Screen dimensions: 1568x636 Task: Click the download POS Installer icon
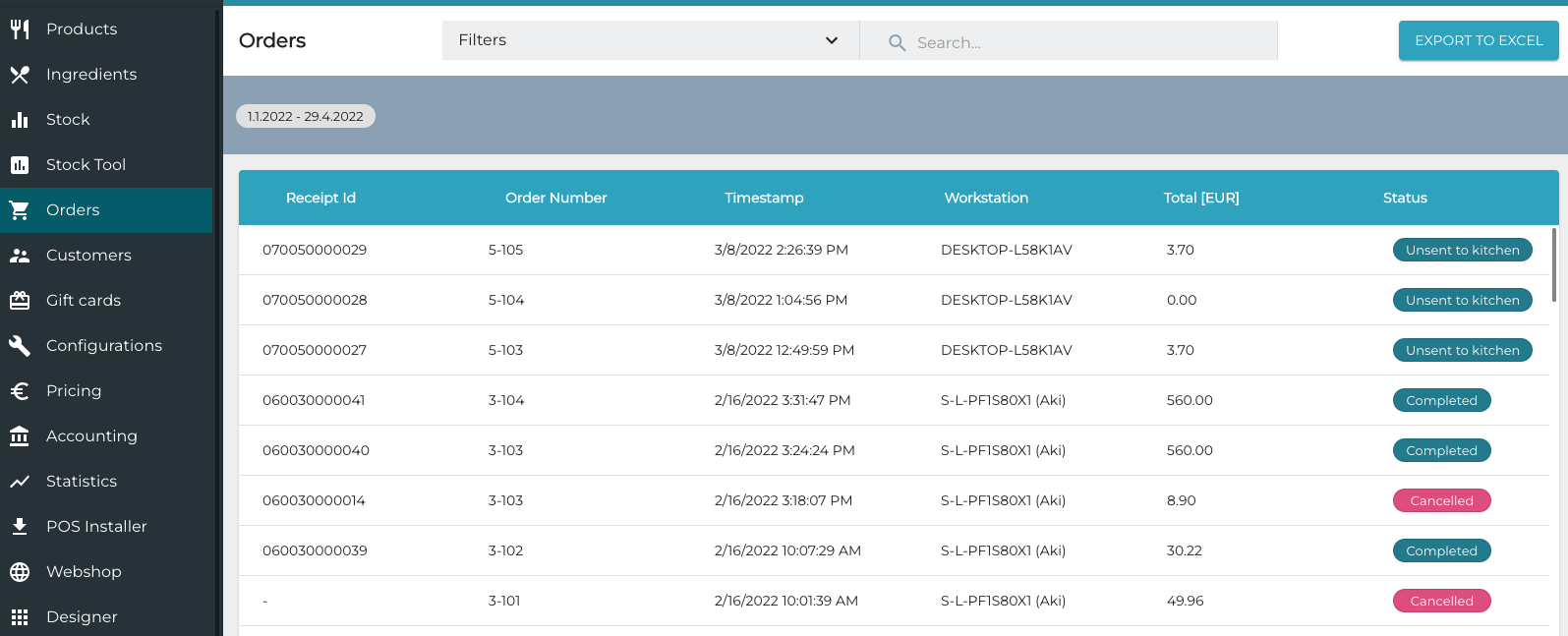pos(20,527)
